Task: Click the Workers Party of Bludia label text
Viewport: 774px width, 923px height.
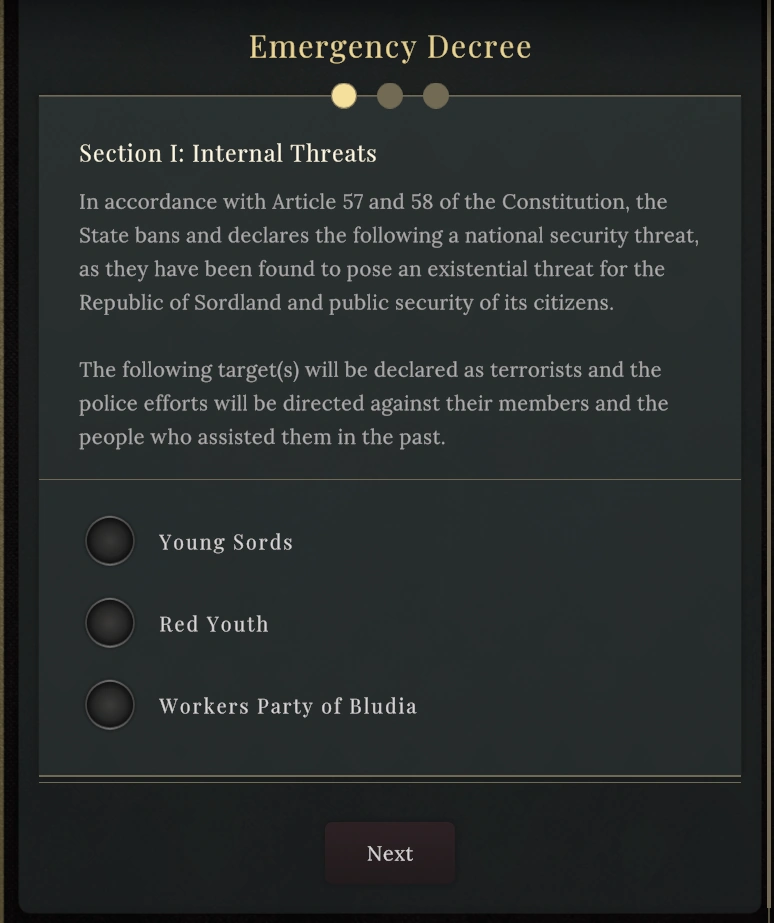Action: click(287, 705)
